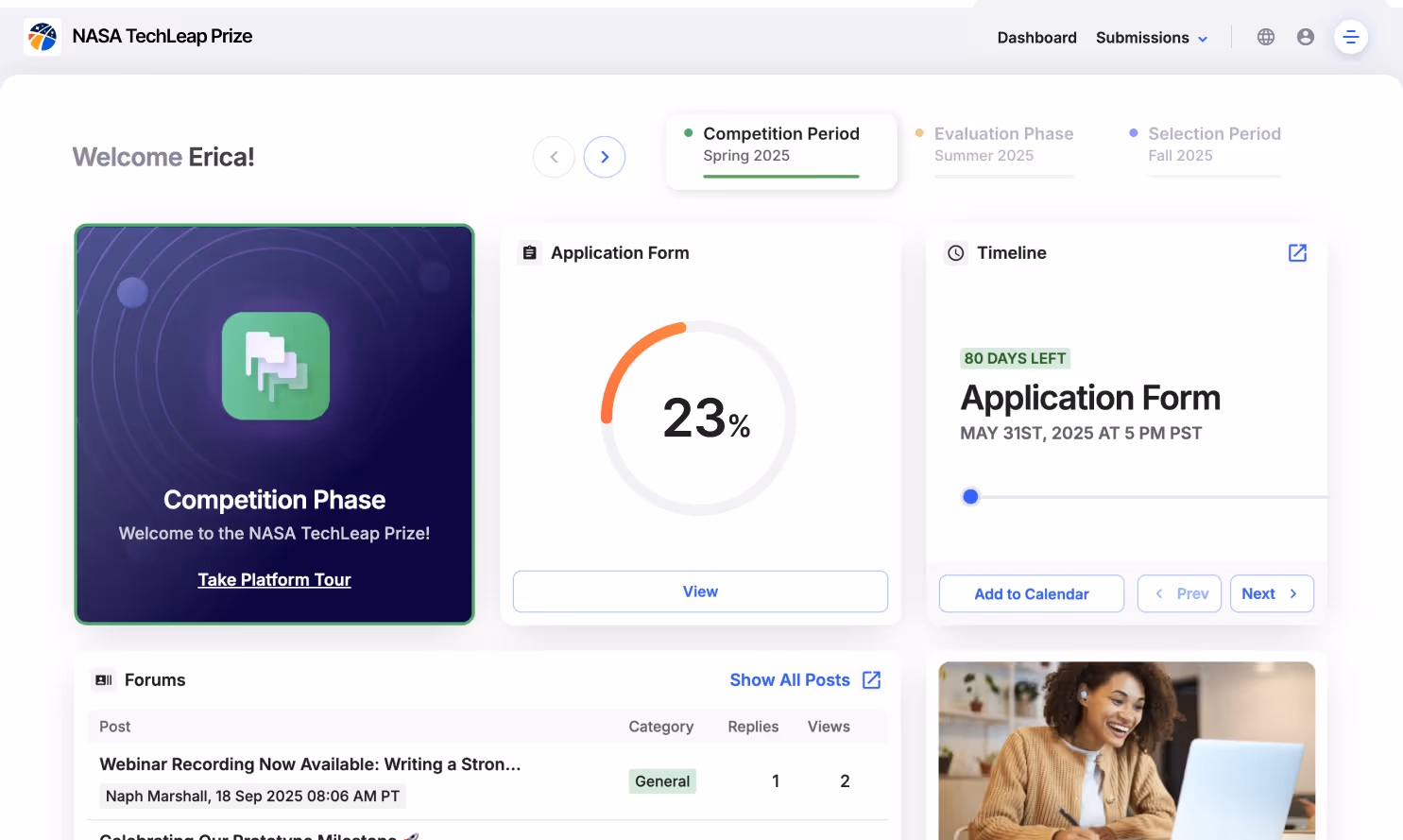Click the Take Platform Tour link

tap(274, 580)
